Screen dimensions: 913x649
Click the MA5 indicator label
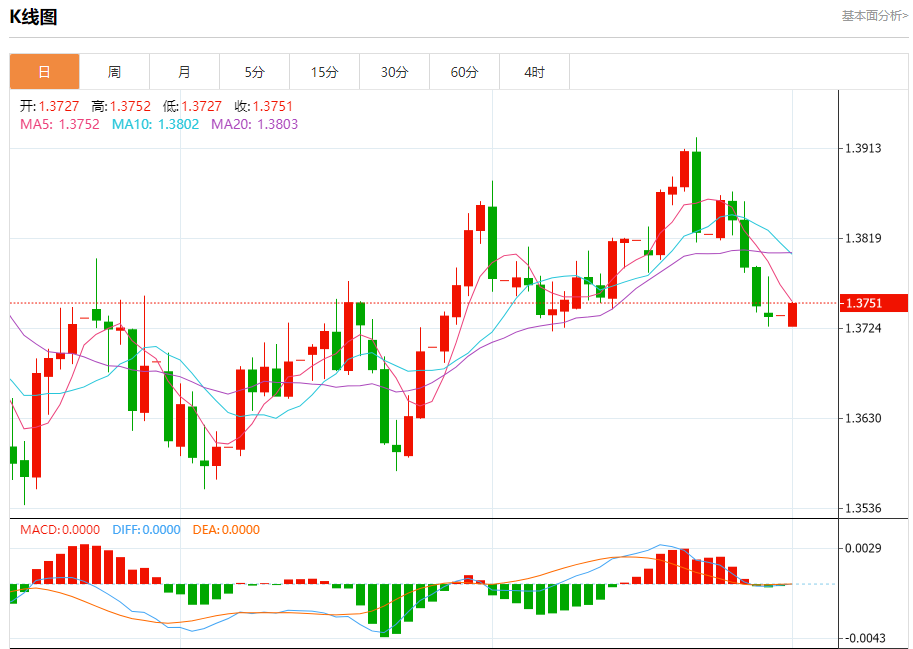60,124
